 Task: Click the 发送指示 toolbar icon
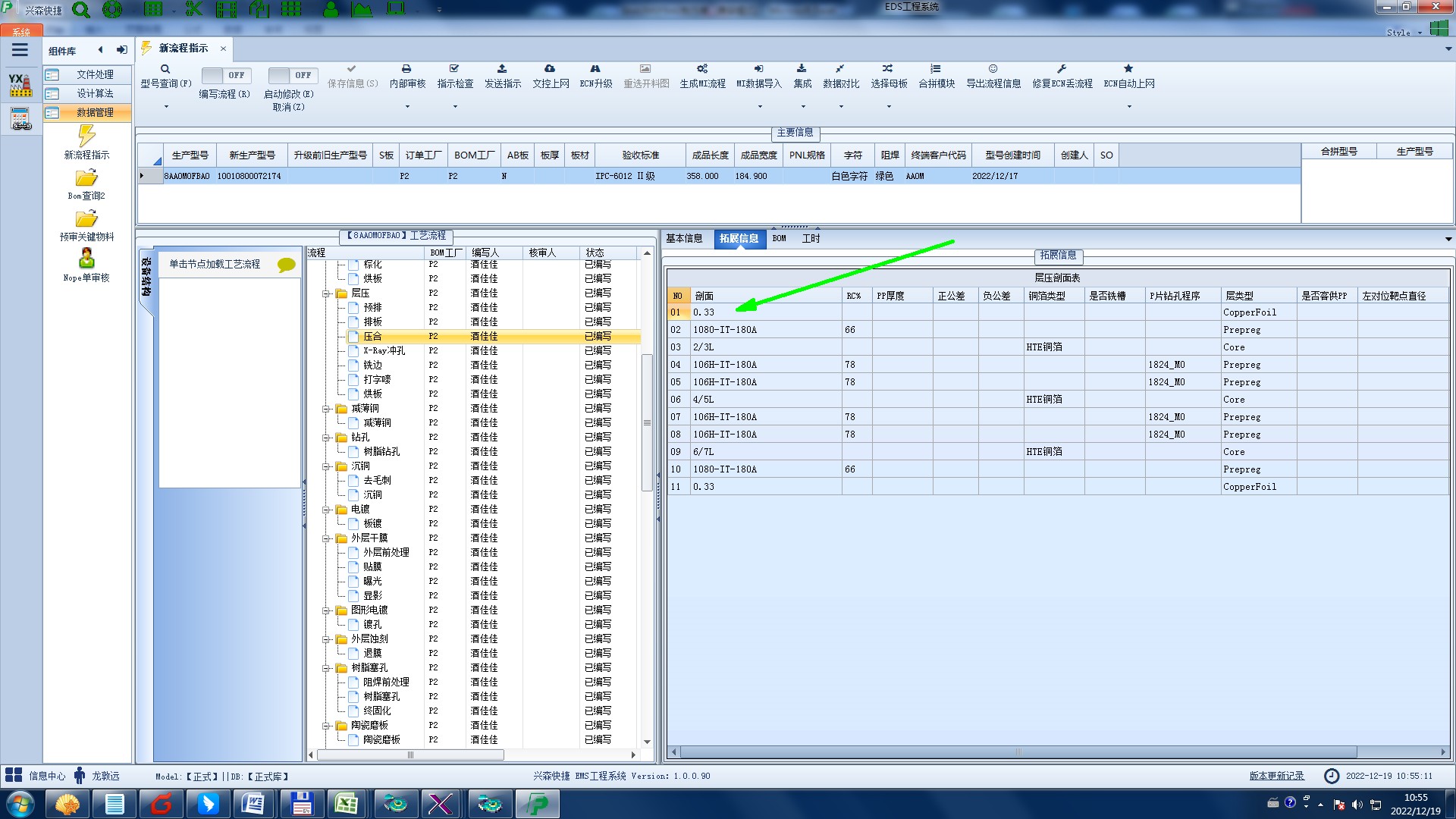tap(502, 69)
